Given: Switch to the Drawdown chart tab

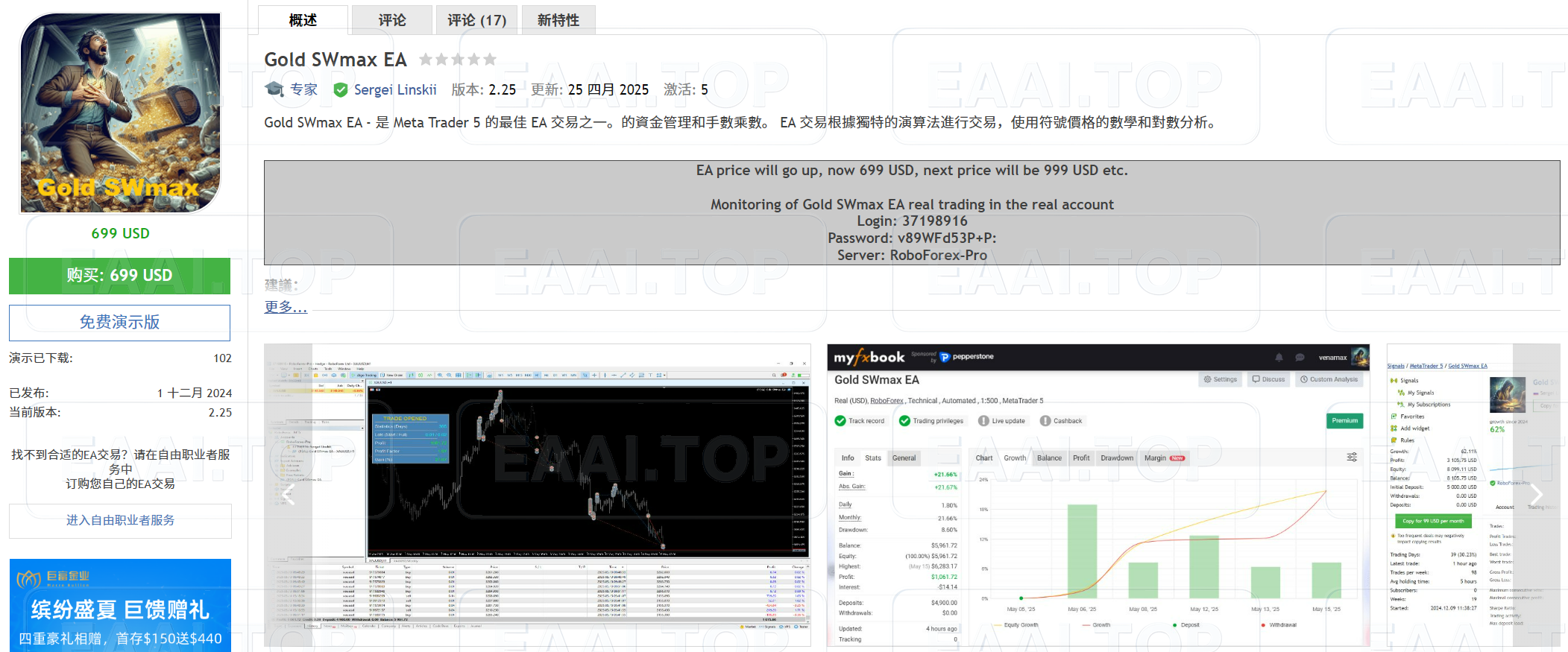Looking at the screenshot, I should (x=1117, y=458).
